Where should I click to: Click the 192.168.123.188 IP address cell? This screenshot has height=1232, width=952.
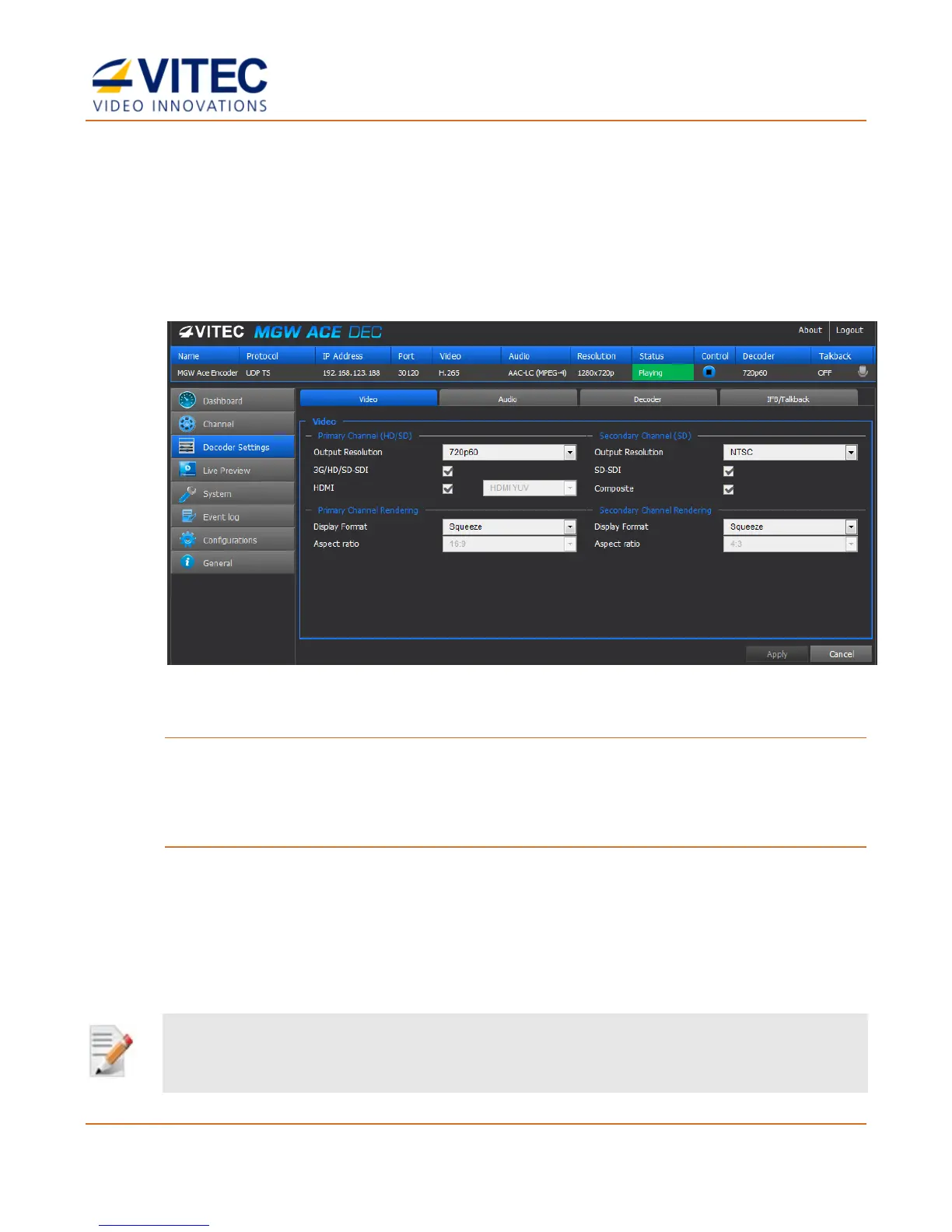click(352, 373)
